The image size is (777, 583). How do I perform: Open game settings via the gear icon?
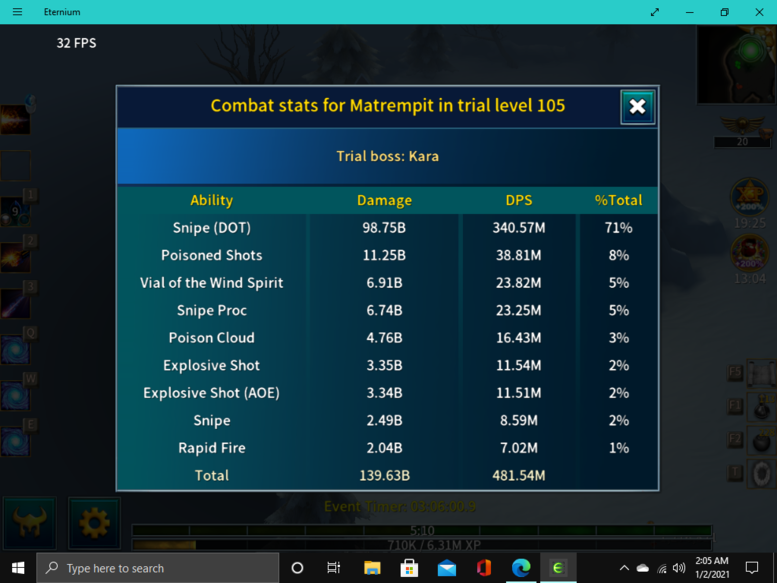[x=94, y=522]
